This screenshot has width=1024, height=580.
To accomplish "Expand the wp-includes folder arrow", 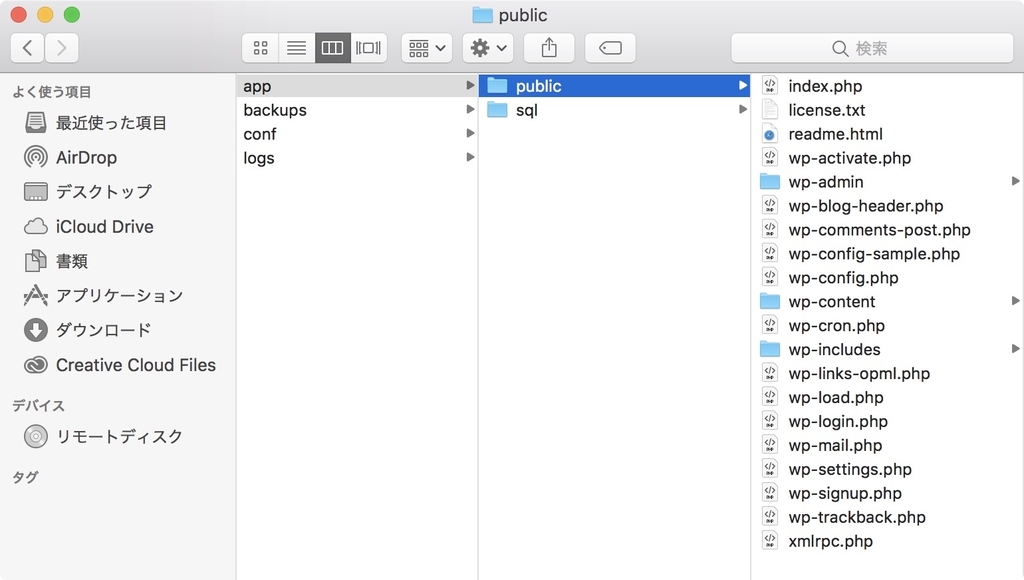I will tap(1015, 349).
